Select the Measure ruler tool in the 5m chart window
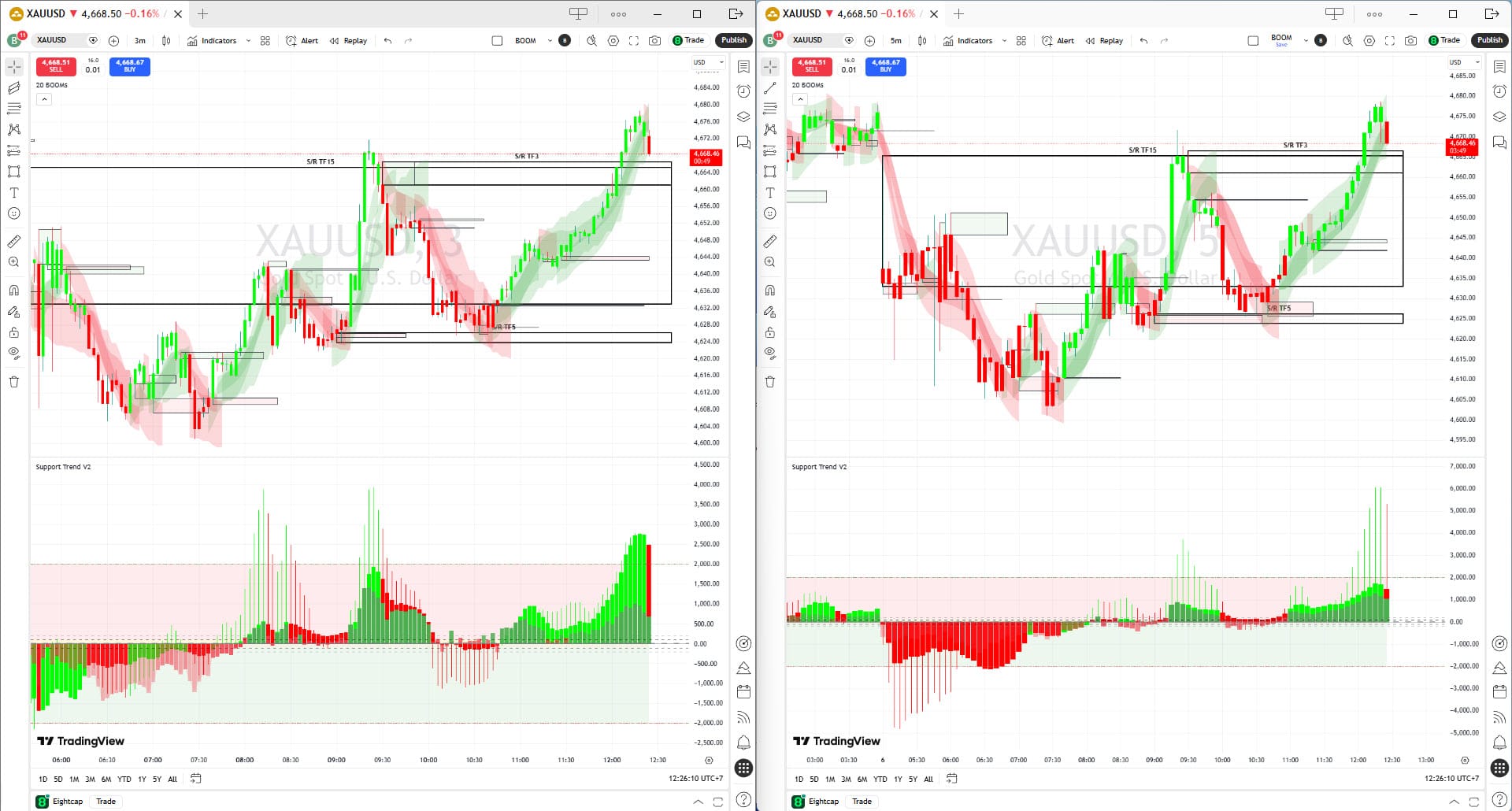 [x=769, y=242]
